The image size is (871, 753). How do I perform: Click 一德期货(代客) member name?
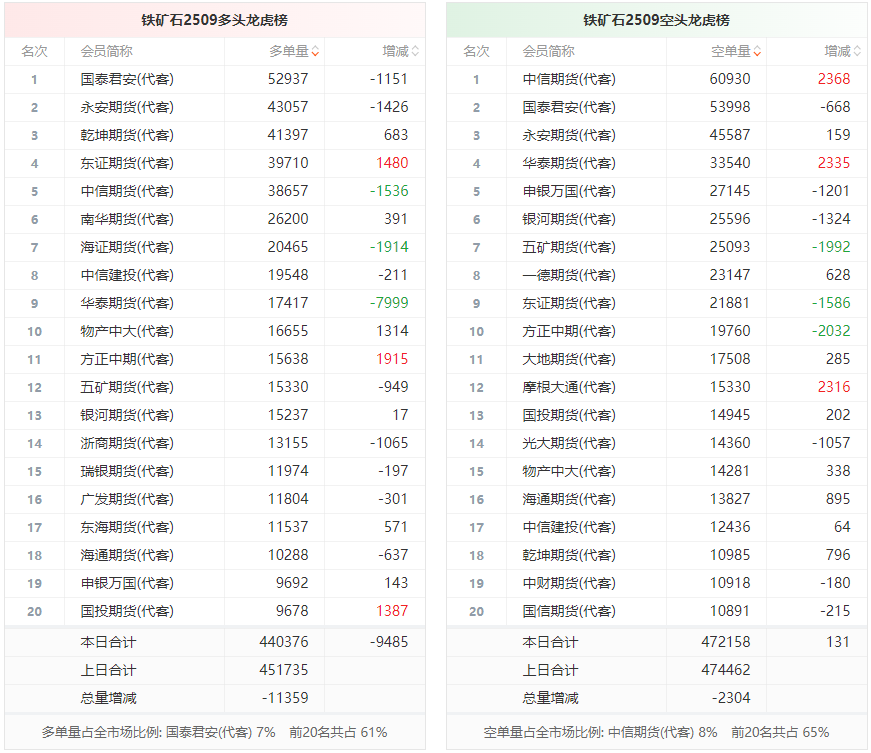point(568,275)
